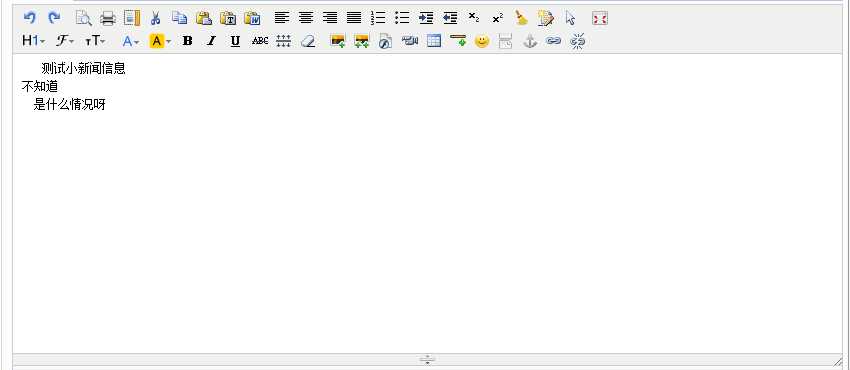Viewport: 850px width, 370px height.
Task: Click the broom Clear HTML icon
Action: (x=521, y=18)
